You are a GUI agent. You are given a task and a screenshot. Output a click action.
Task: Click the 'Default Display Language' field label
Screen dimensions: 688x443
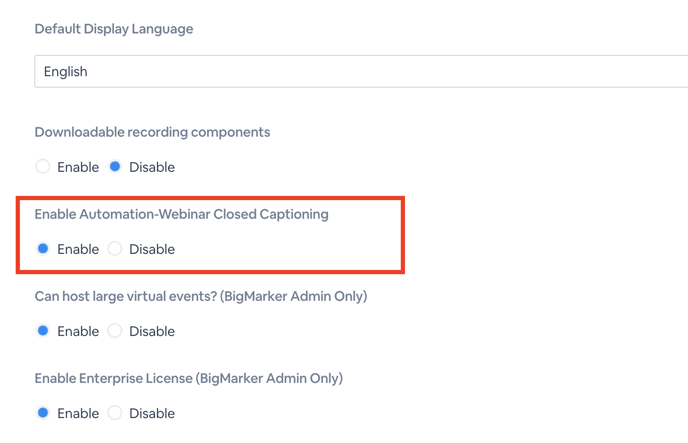(114, 29)
